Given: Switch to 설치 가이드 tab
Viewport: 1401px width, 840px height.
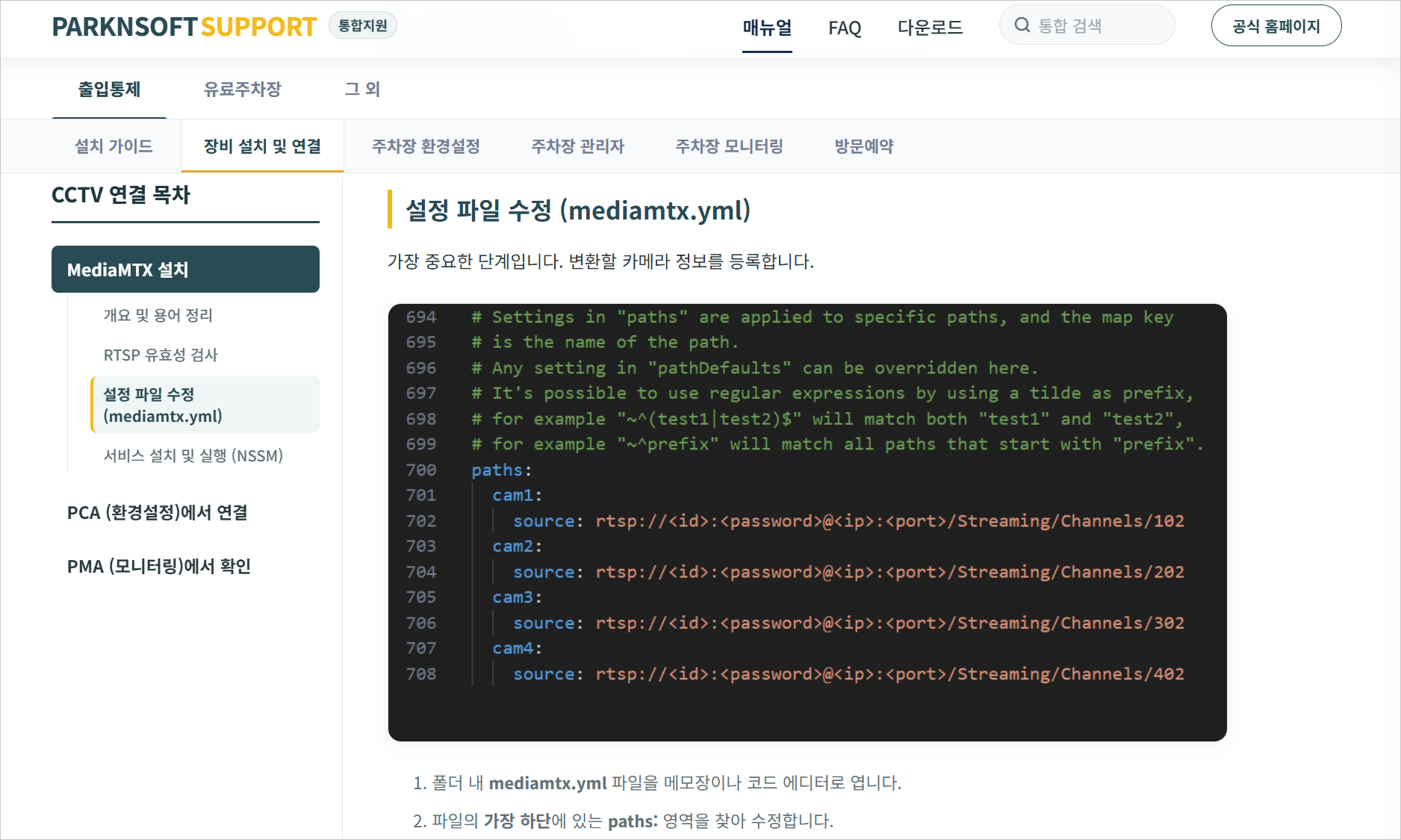Looking at the screenshot, I should [114, 146].
